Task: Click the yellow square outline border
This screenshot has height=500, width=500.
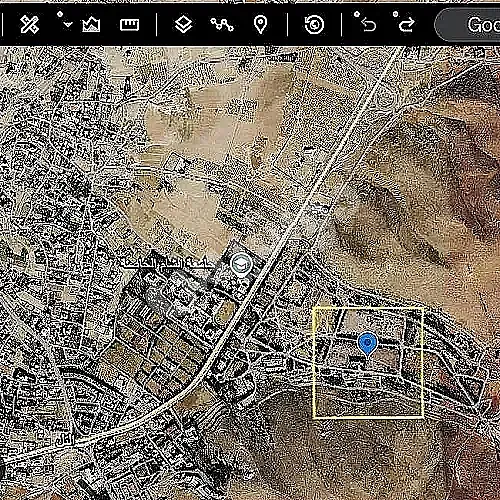Action: pyautogui.click(x=314, y=363)
